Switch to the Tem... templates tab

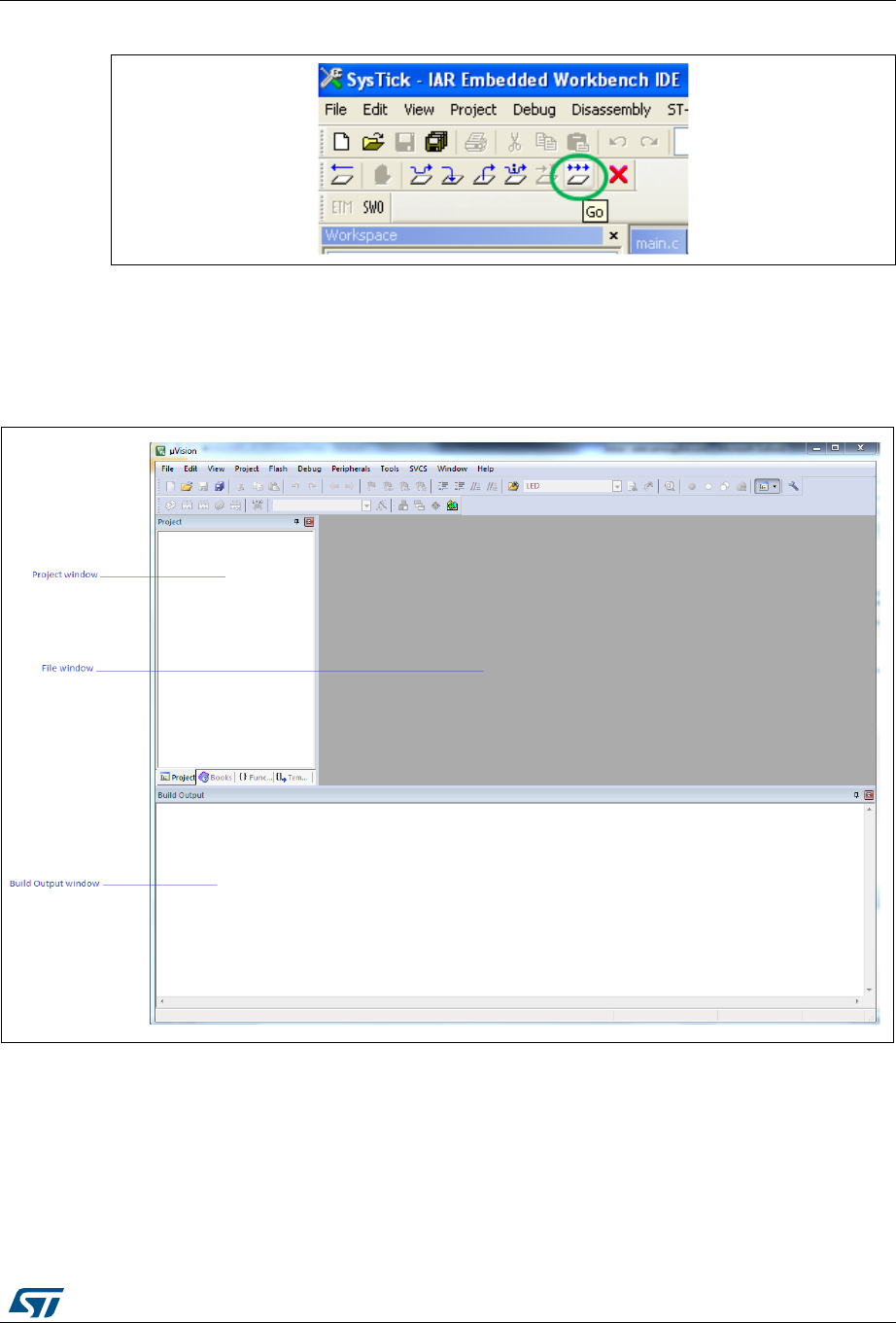tap(293, 778)
